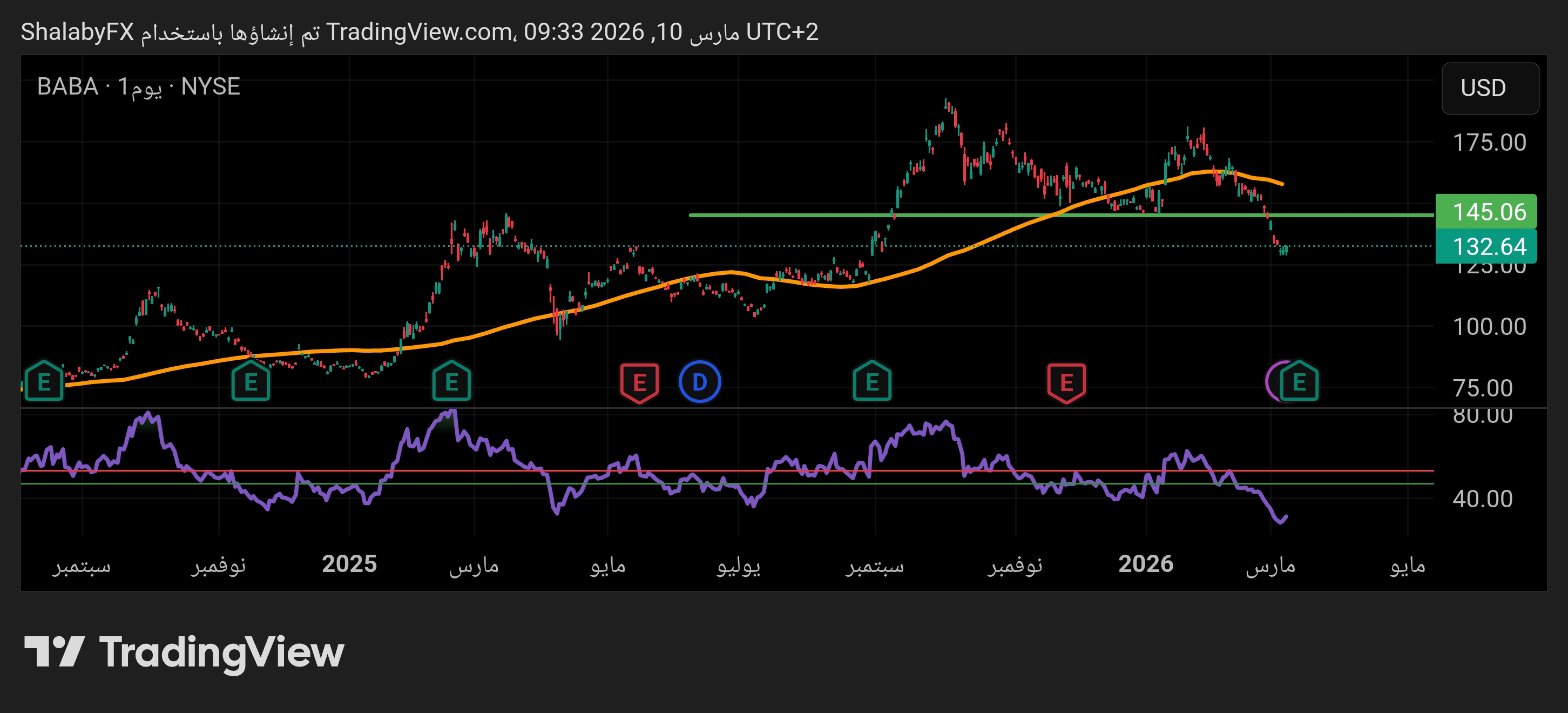Click the ShalabyFX author name
Screen dimensions: 1568x713
pyautogui.click(x=77, y=32)
